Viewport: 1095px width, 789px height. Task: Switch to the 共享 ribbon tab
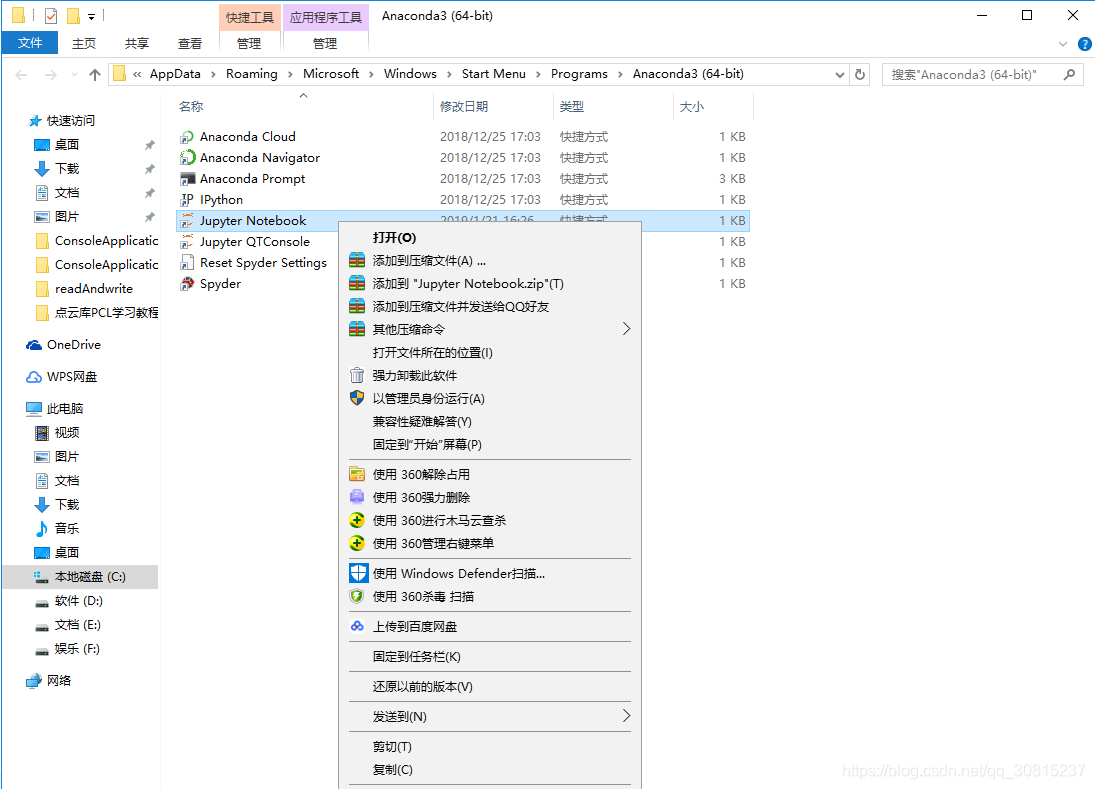pyautogui.click(x=137, y=43)
